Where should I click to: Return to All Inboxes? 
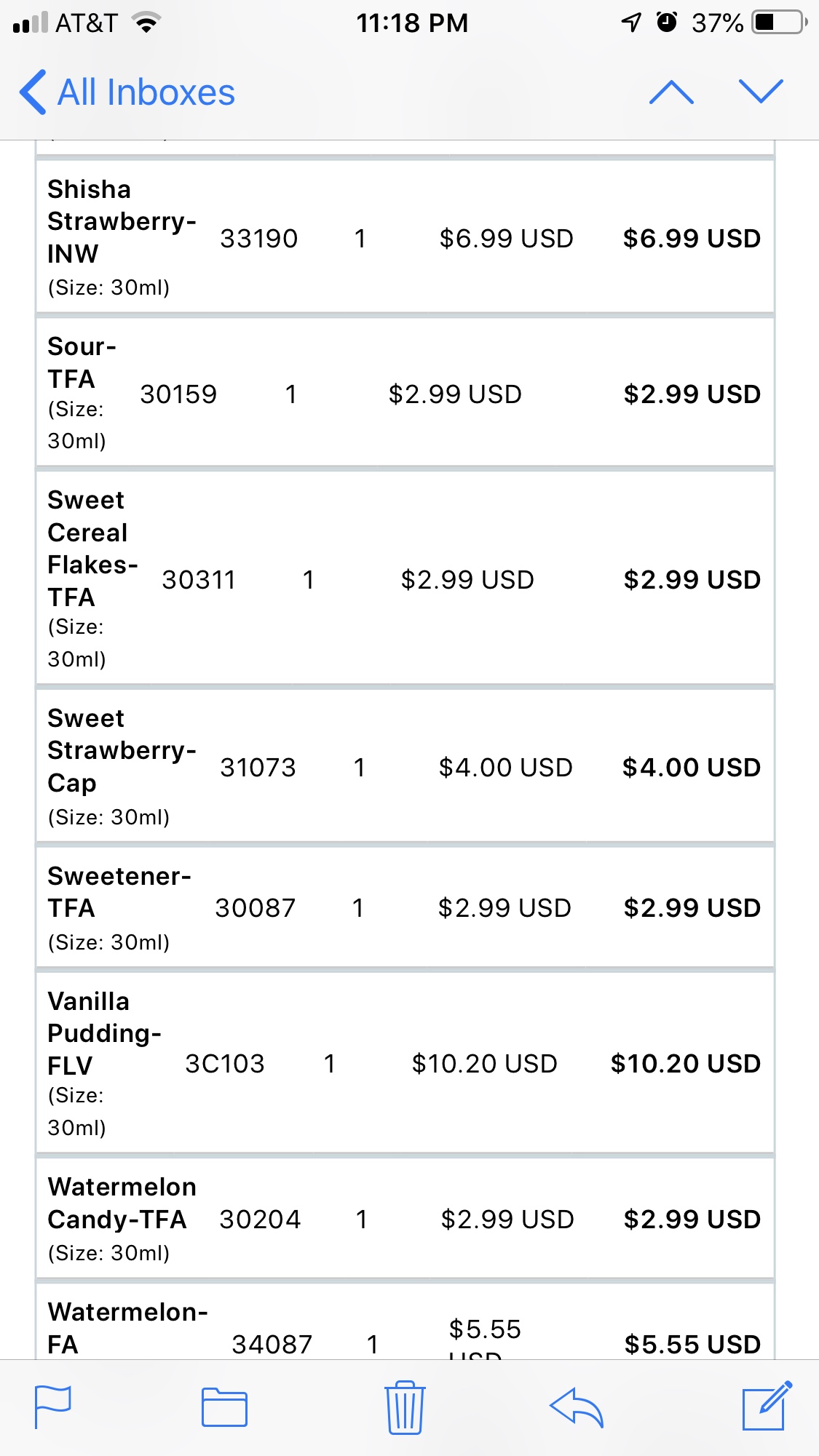[x=146, y=92]
